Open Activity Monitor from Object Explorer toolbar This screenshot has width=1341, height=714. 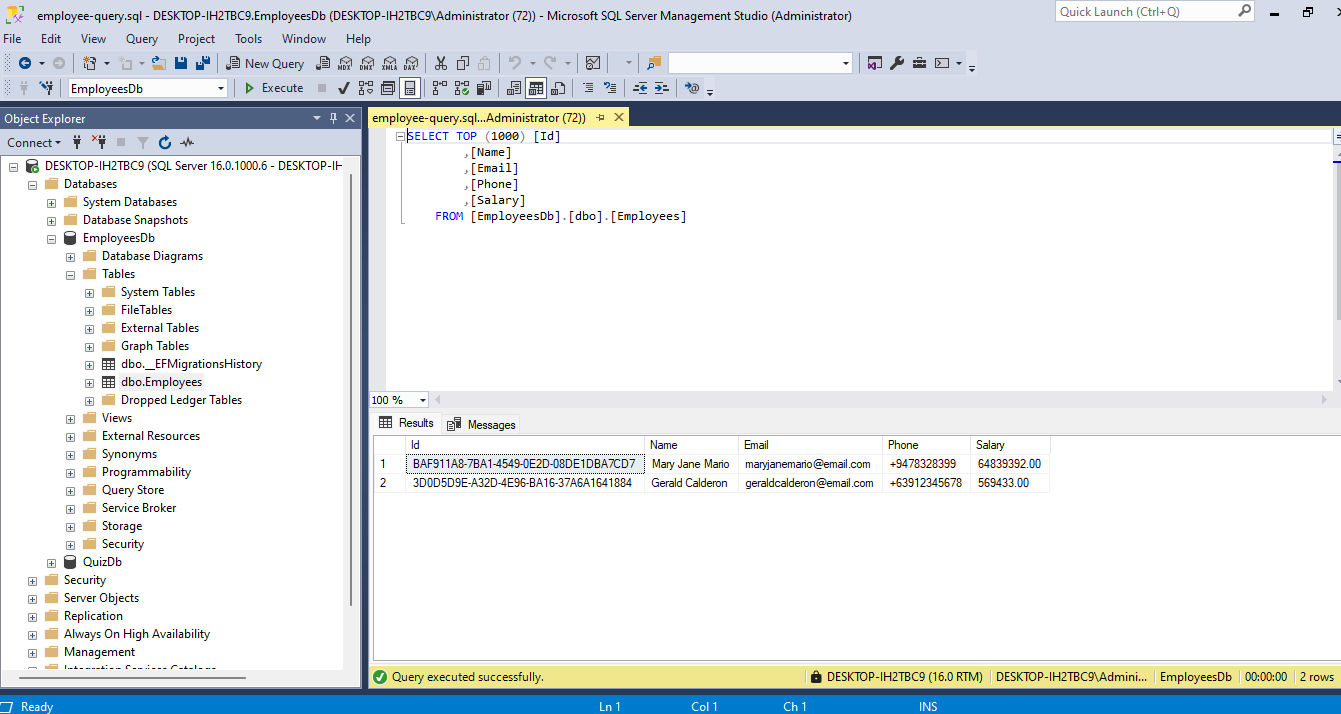click(x=187, y=142)
